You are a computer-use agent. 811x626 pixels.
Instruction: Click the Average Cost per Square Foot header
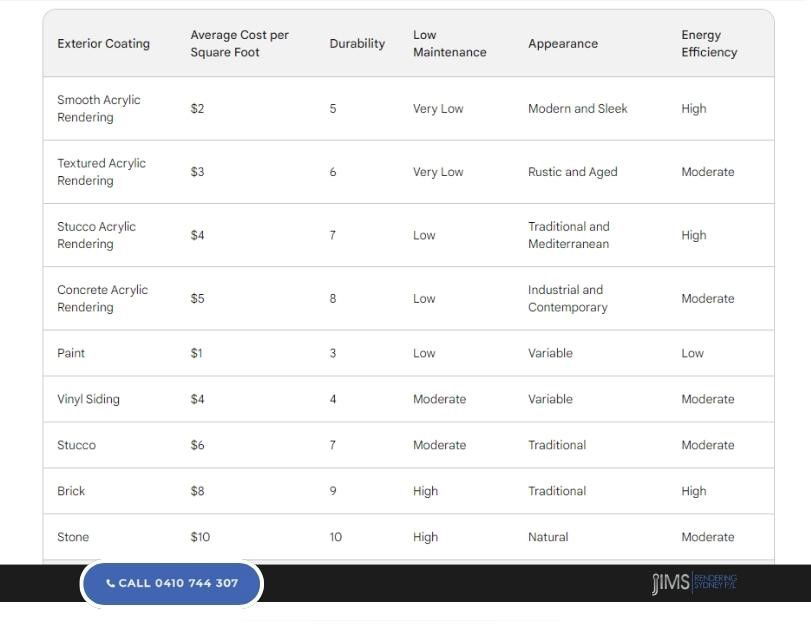239,43
